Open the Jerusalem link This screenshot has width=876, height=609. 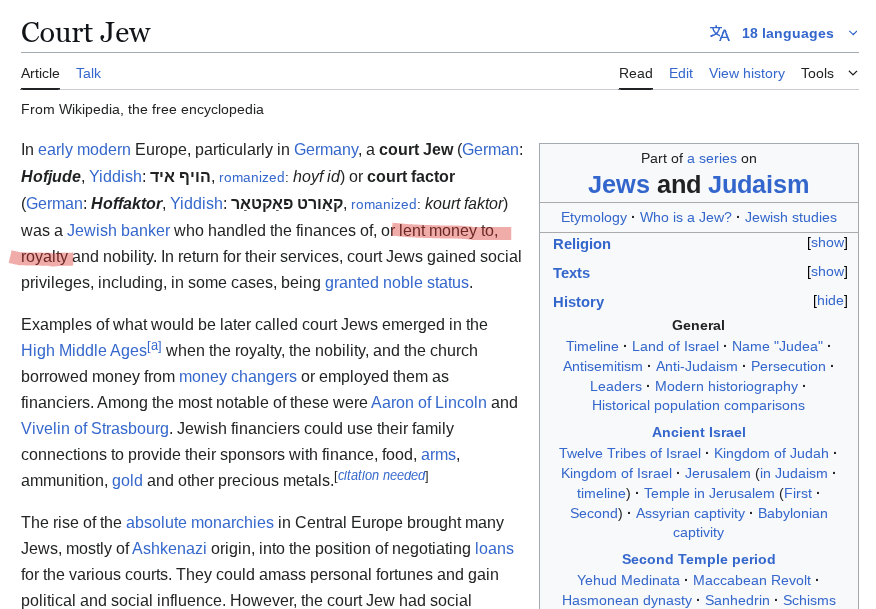point(717,474)
